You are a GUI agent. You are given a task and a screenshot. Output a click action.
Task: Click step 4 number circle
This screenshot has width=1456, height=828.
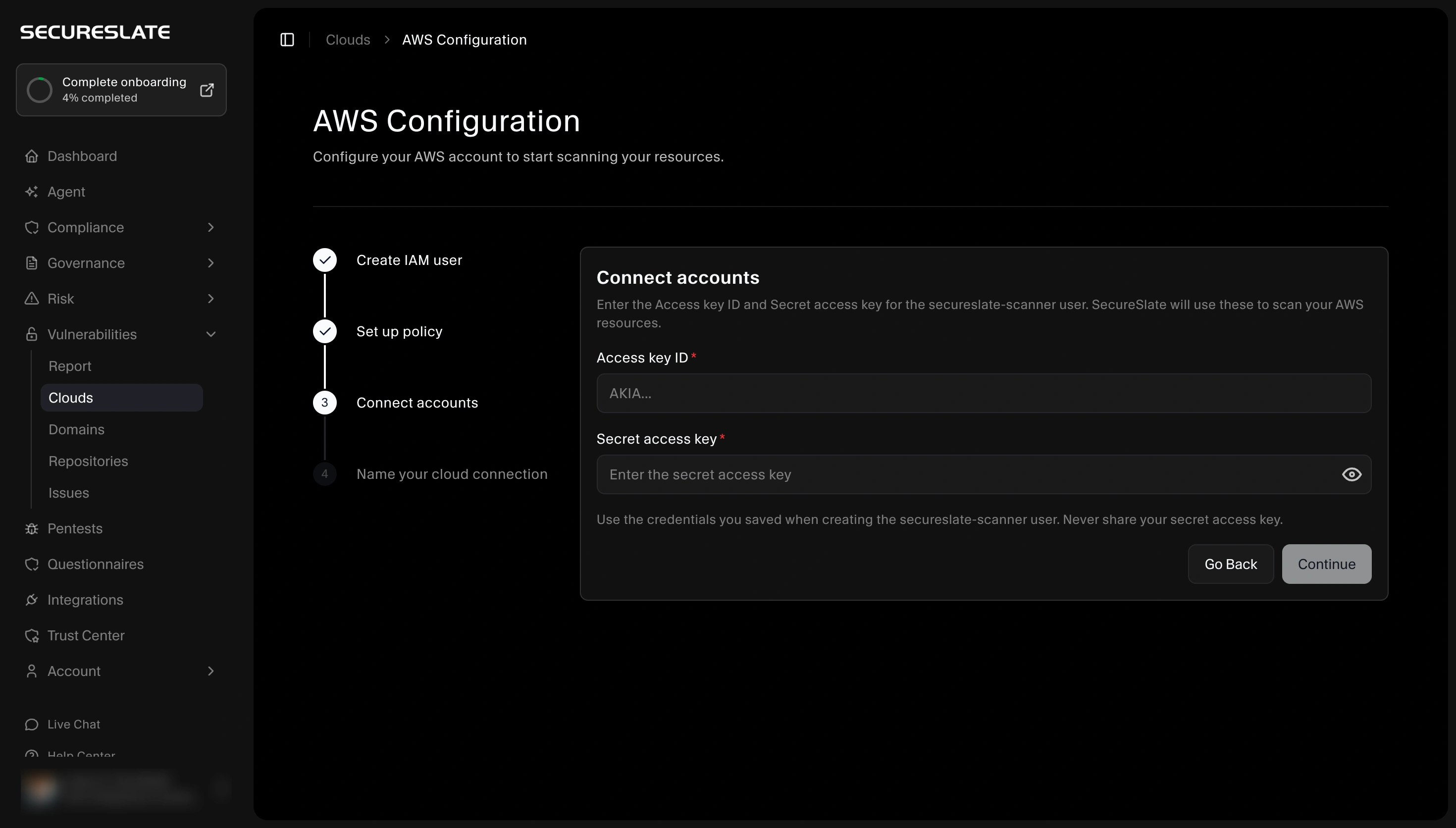coord(325,474)
